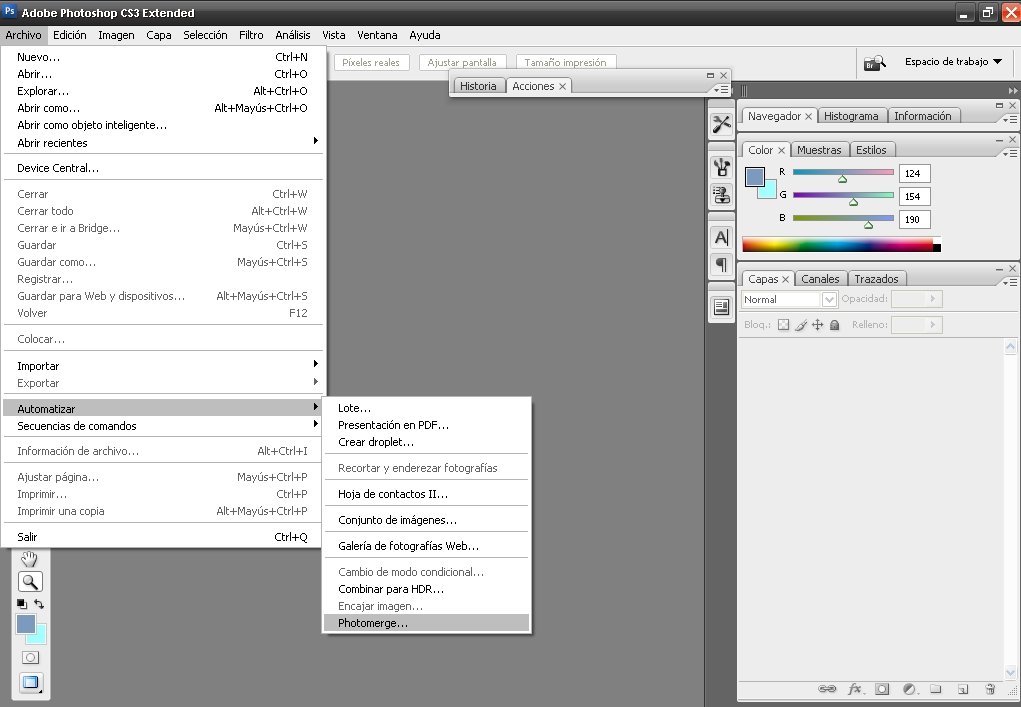This screenshot has height=707, width=1021.
Task: Open the Normal blend mode dropdown
Action: (789, 299)
